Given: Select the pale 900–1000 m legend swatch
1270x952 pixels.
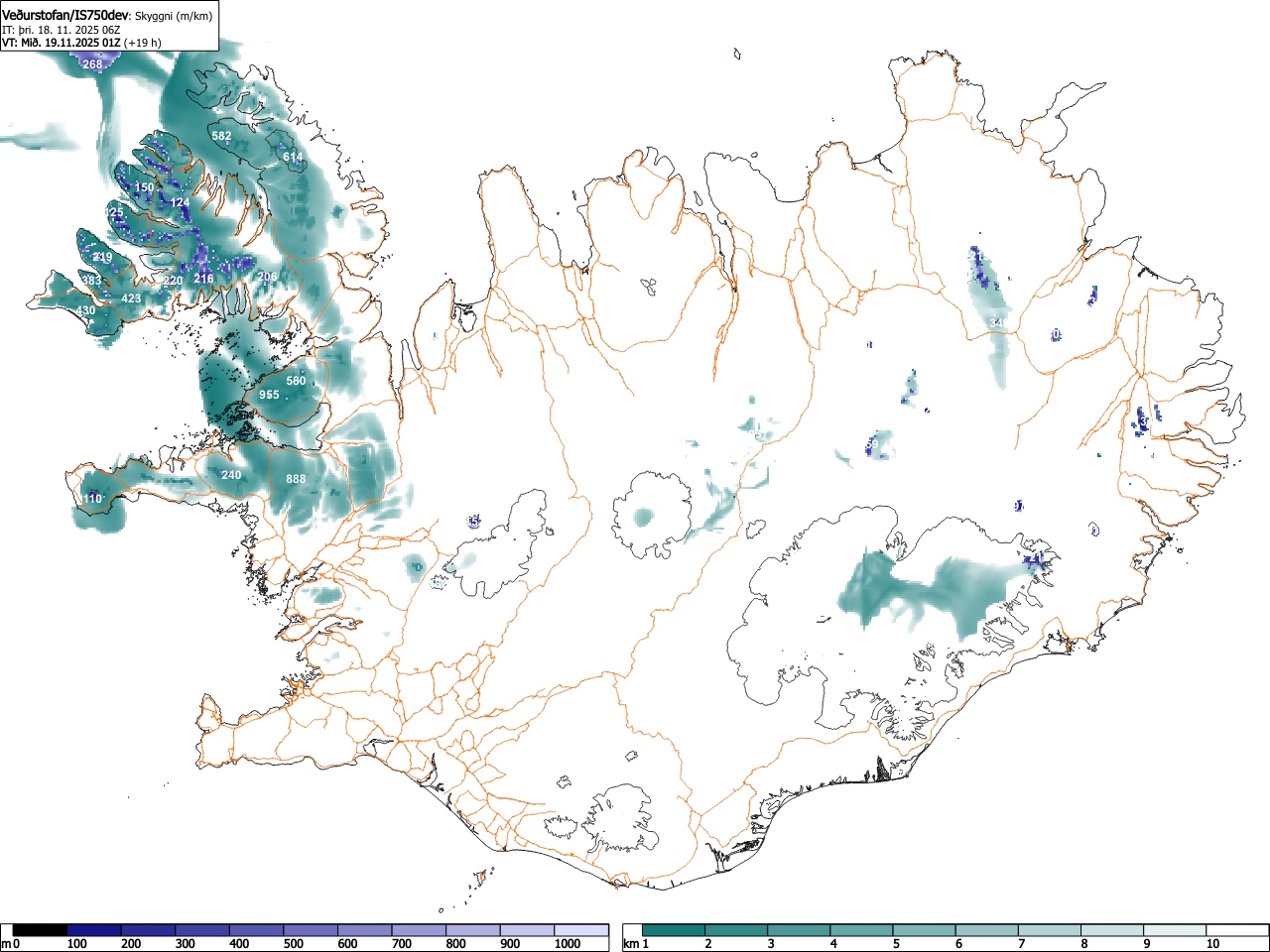Looking at the screenshot, I should click(527, 930).
